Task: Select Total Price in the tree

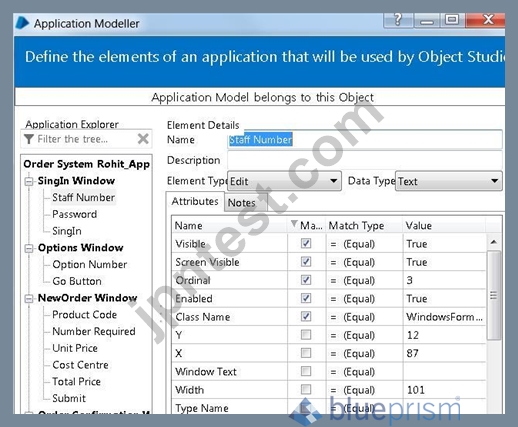Action: 76,381
